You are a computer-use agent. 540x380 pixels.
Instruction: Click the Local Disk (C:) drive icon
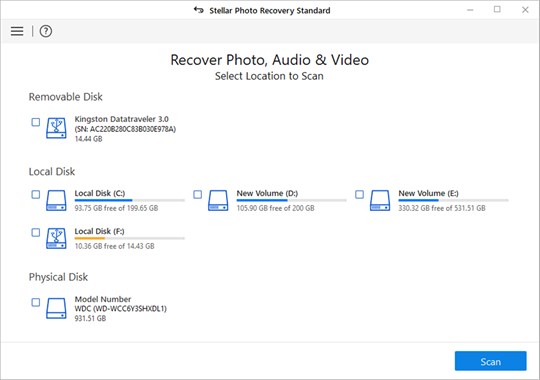click(x=56, y=201)
